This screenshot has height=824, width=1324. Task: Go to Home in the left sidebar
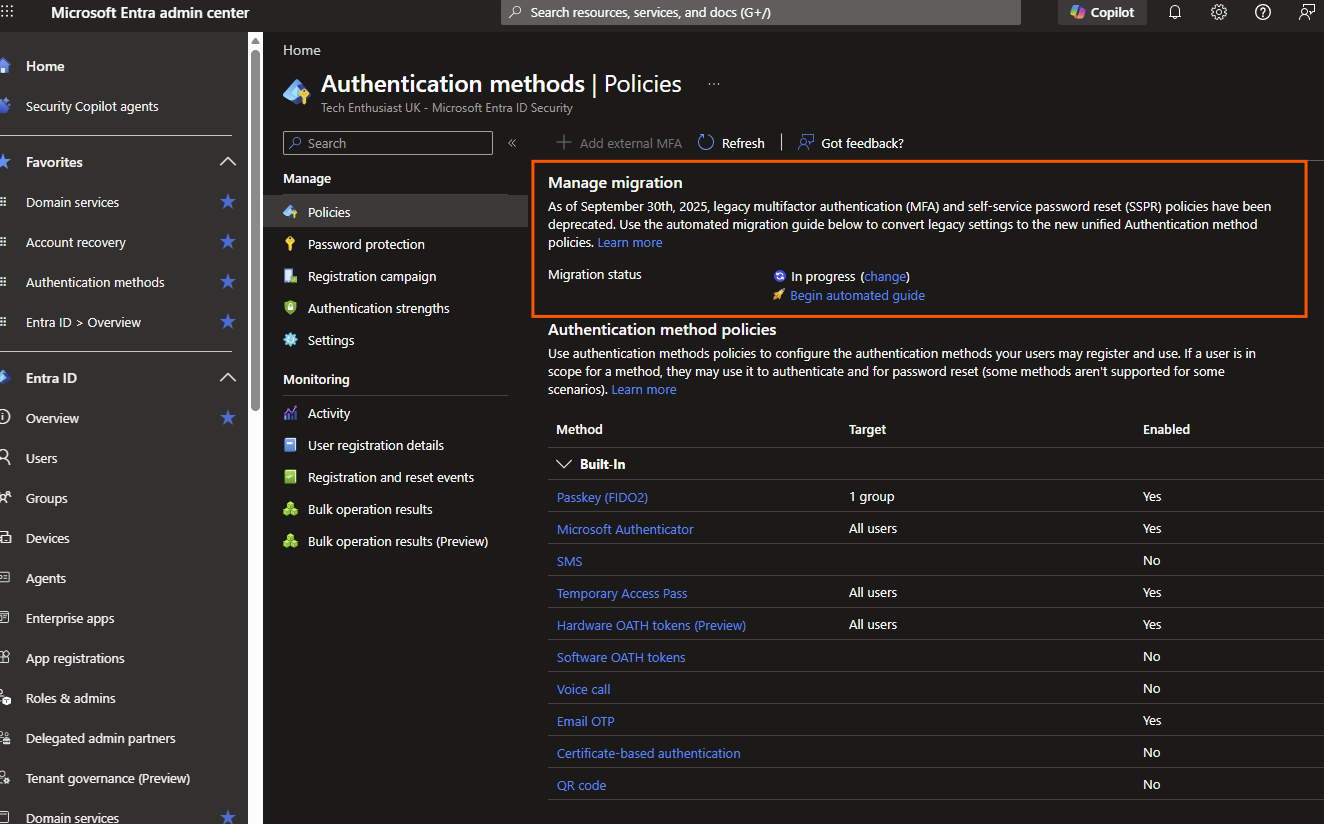(x=45, y=66)
